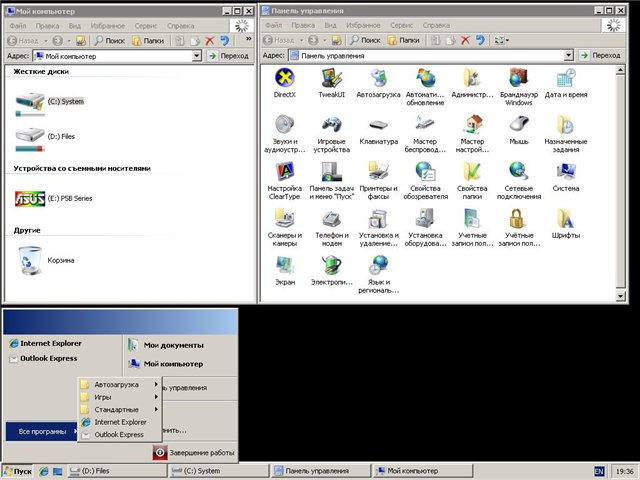The height and width of the screenshot is (480, 640).
Task: Open the DirectX applet in Control Panel
Action: point(284,80)
